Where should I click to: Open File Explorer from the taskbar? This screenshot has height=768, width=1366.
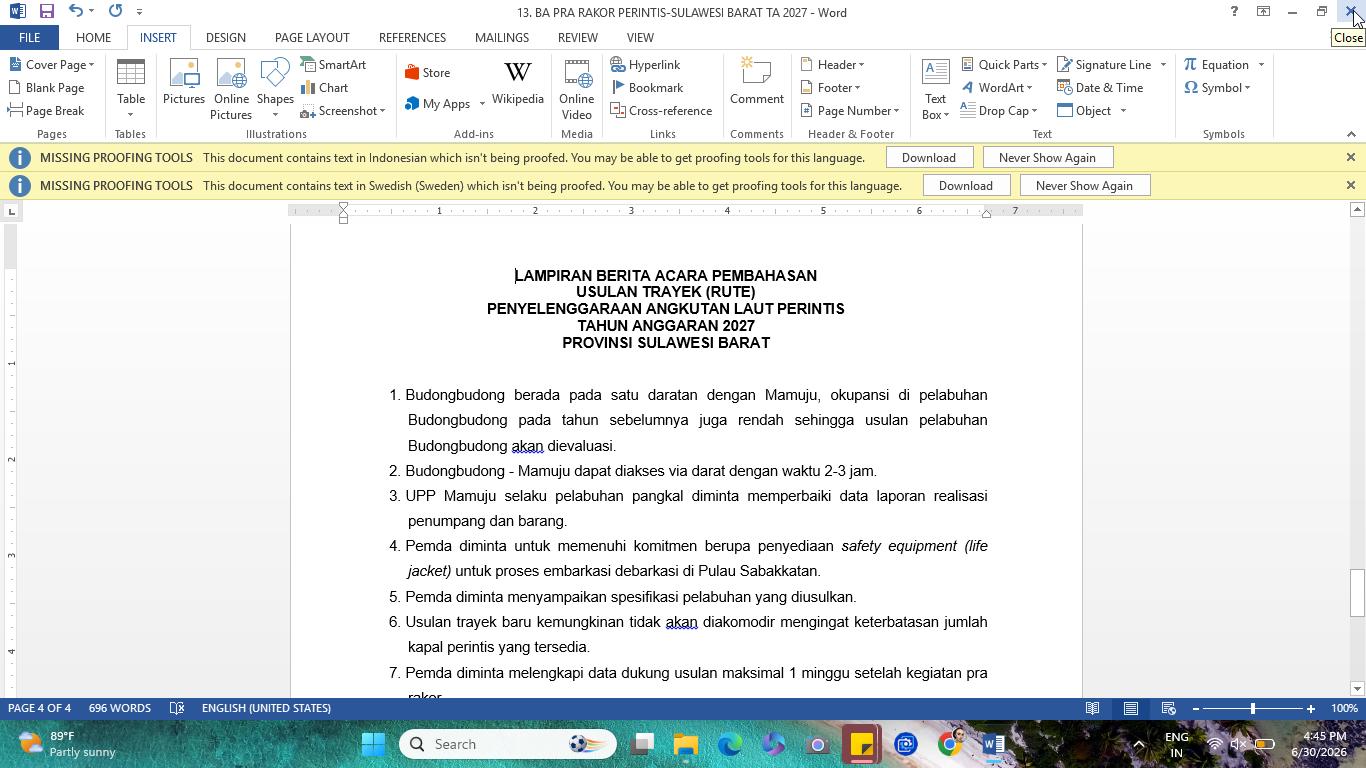686,744
